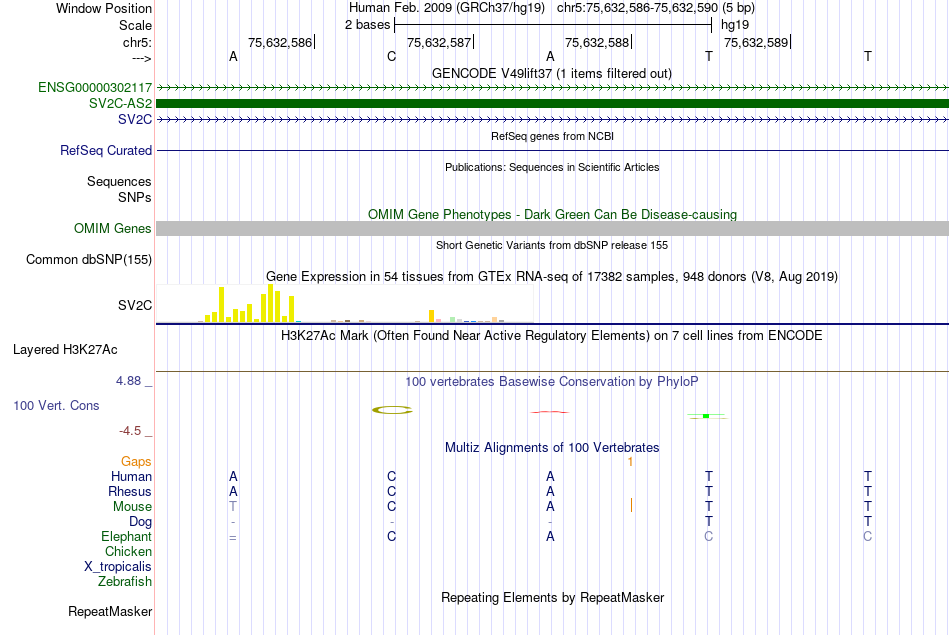Select the Zebrafish species row label

125,581
